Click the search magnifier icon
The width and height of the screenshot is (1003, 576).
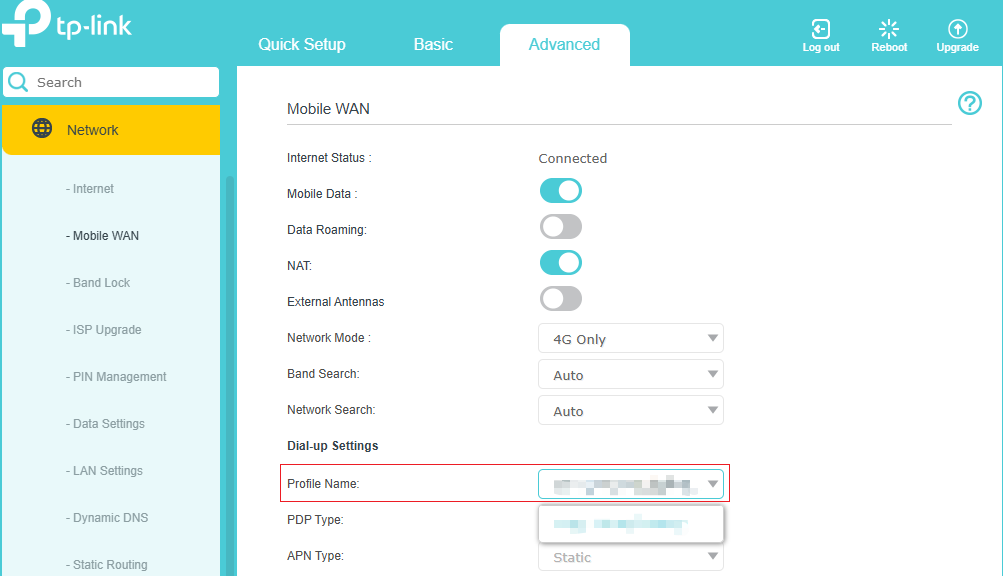20,81
